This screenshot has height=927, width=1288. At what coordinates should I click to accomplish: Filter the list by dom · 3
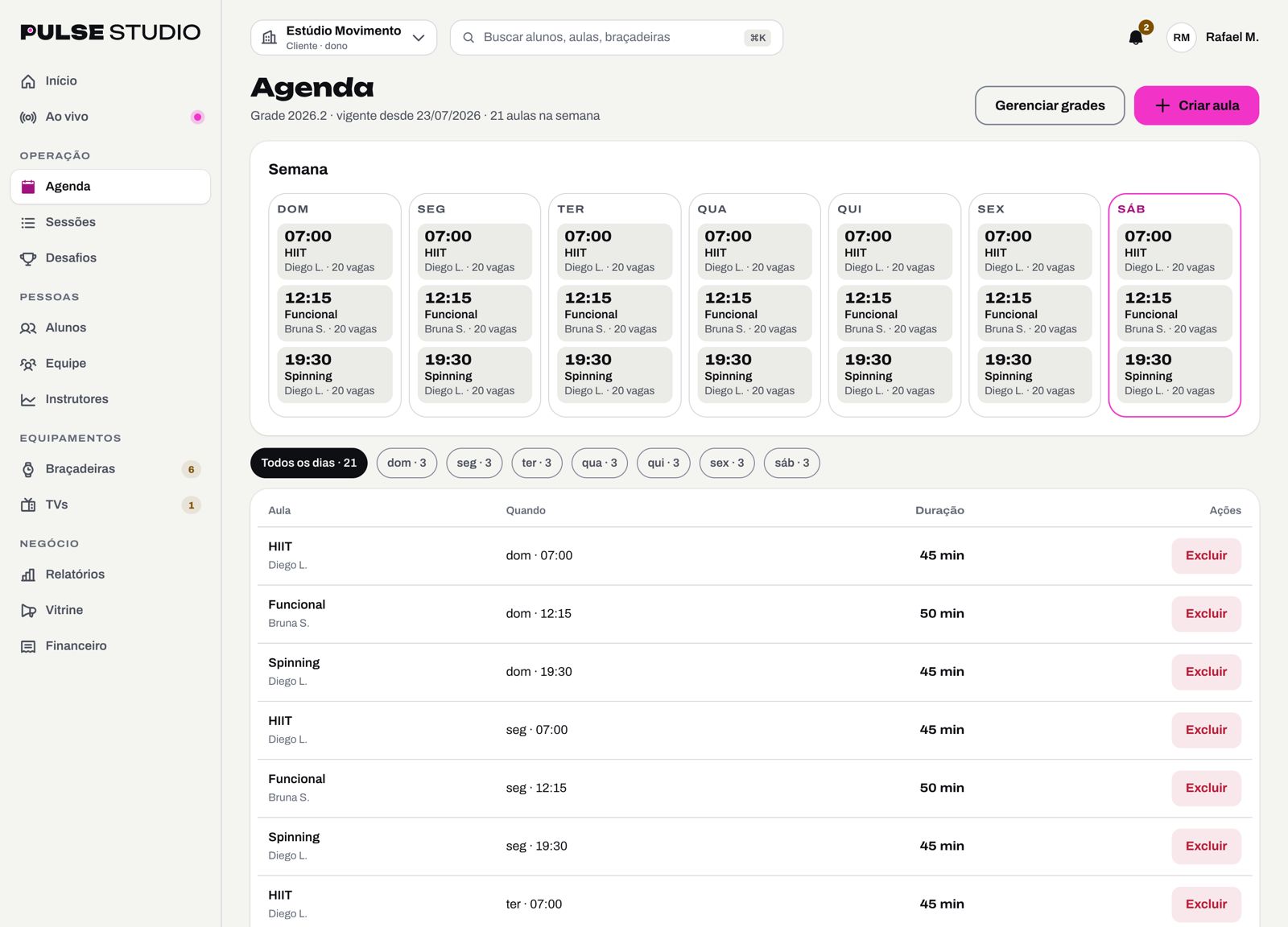pyautogui.click(x=407, y=463)
